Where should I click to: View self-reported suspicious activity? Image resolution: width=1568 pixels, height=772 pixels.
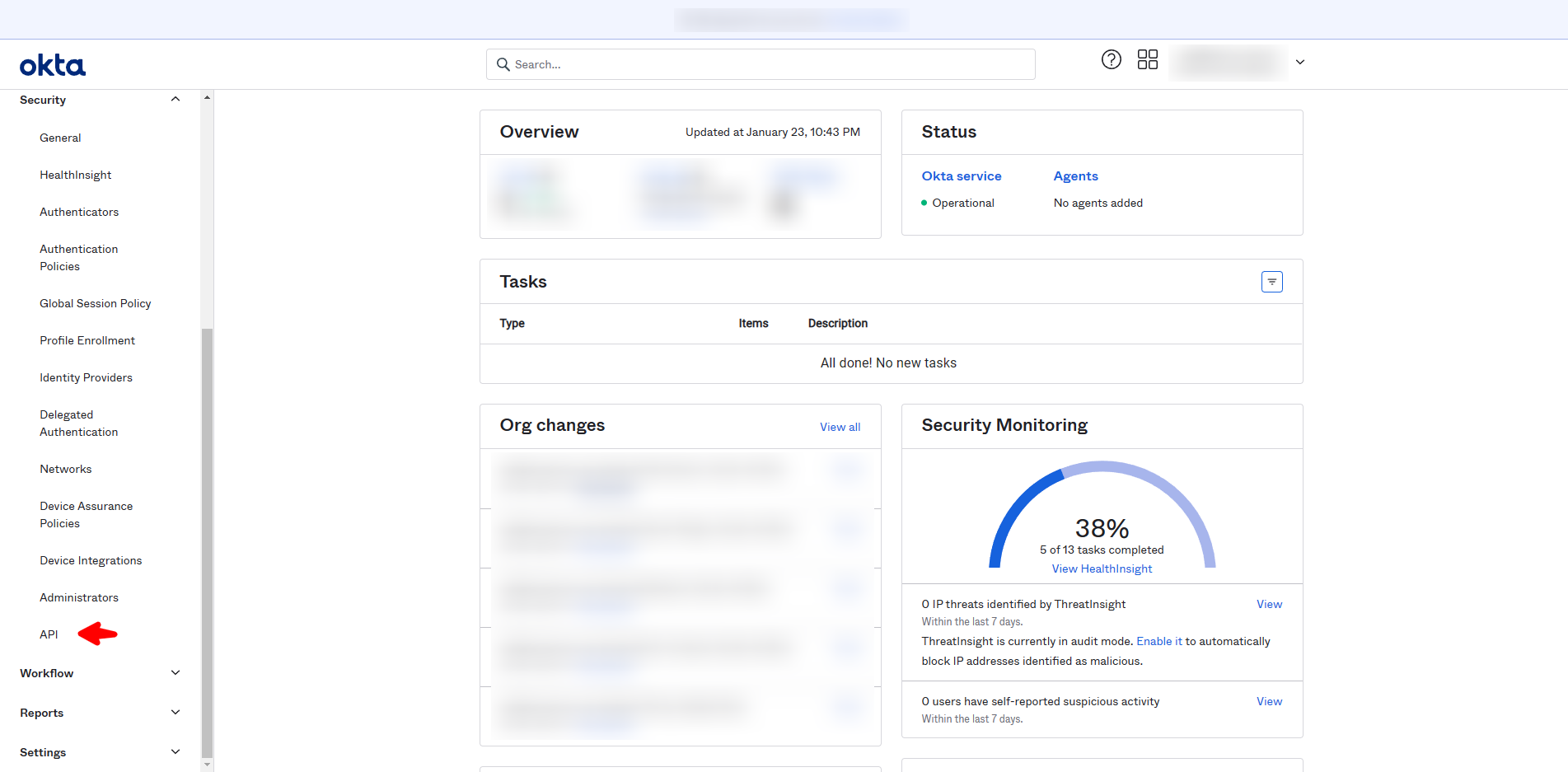[1269, 701]
